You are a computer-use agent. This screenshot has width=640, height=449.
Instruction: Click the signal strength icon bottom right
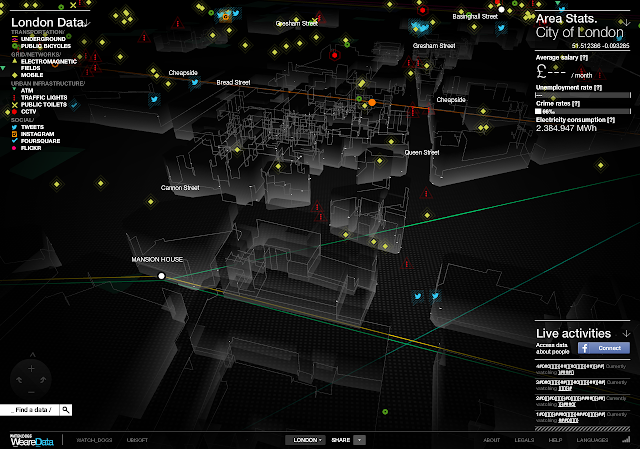pos(626,440)
